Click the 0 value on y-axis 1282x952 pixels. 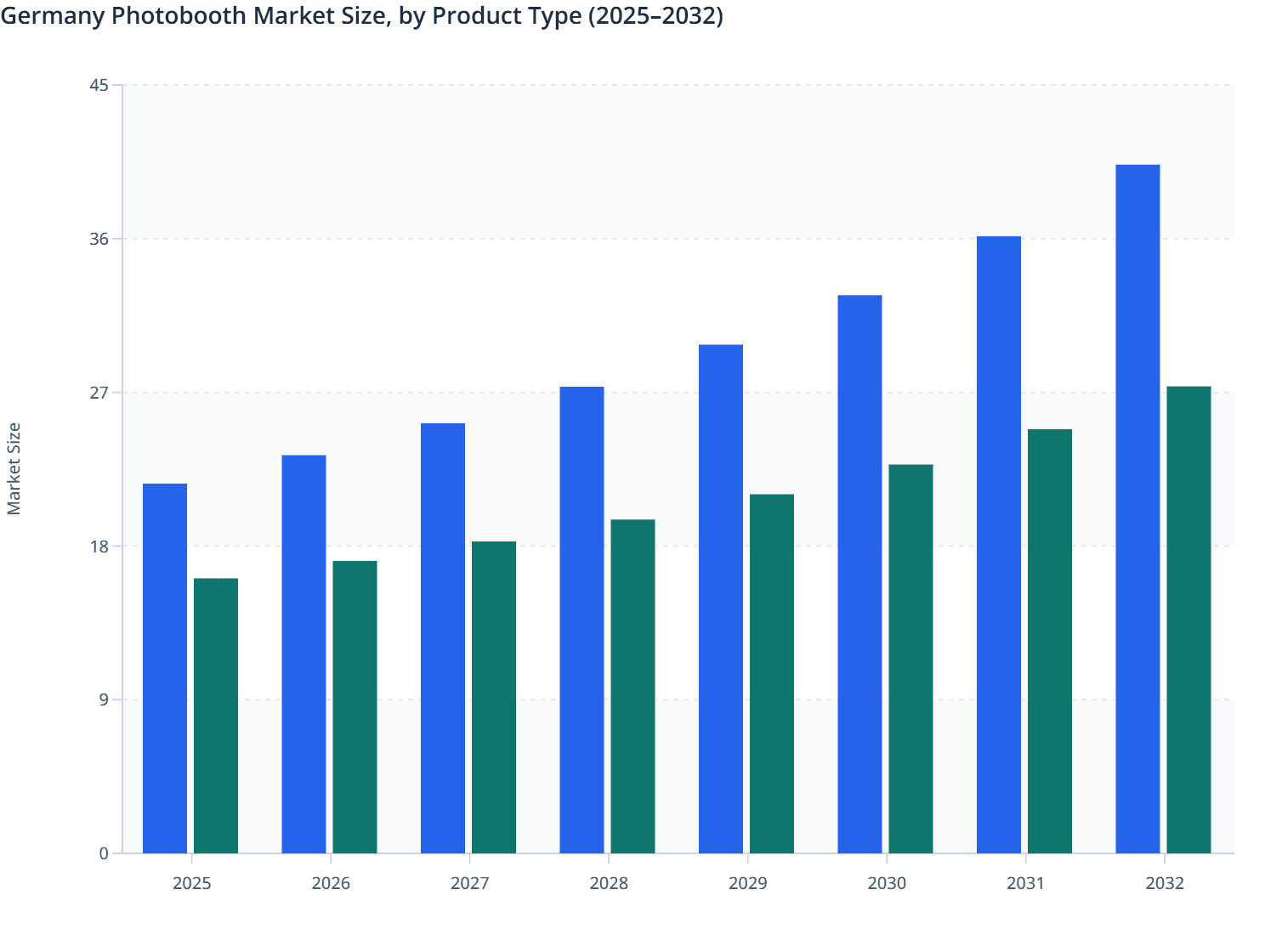coord(103,853)
